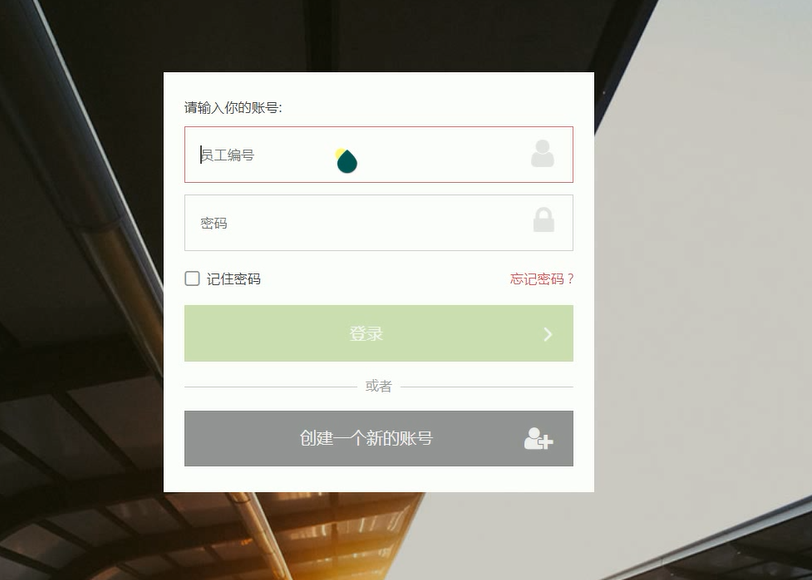Image resolution: width=812 pixels, height=580 pixels.
Task: Click the 创建一个新的账号 button
Action: point(379,438)
